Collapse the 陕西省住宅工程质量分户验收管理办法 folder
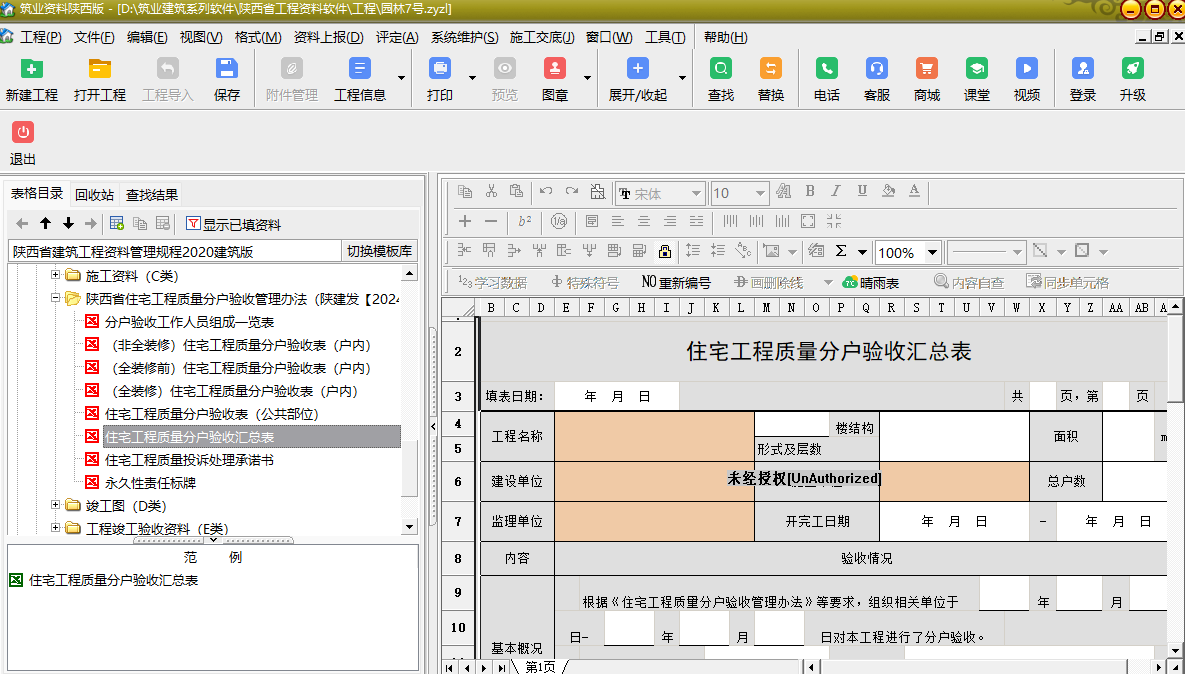Screen dimensions: 1185x674 tap(56, 298)
